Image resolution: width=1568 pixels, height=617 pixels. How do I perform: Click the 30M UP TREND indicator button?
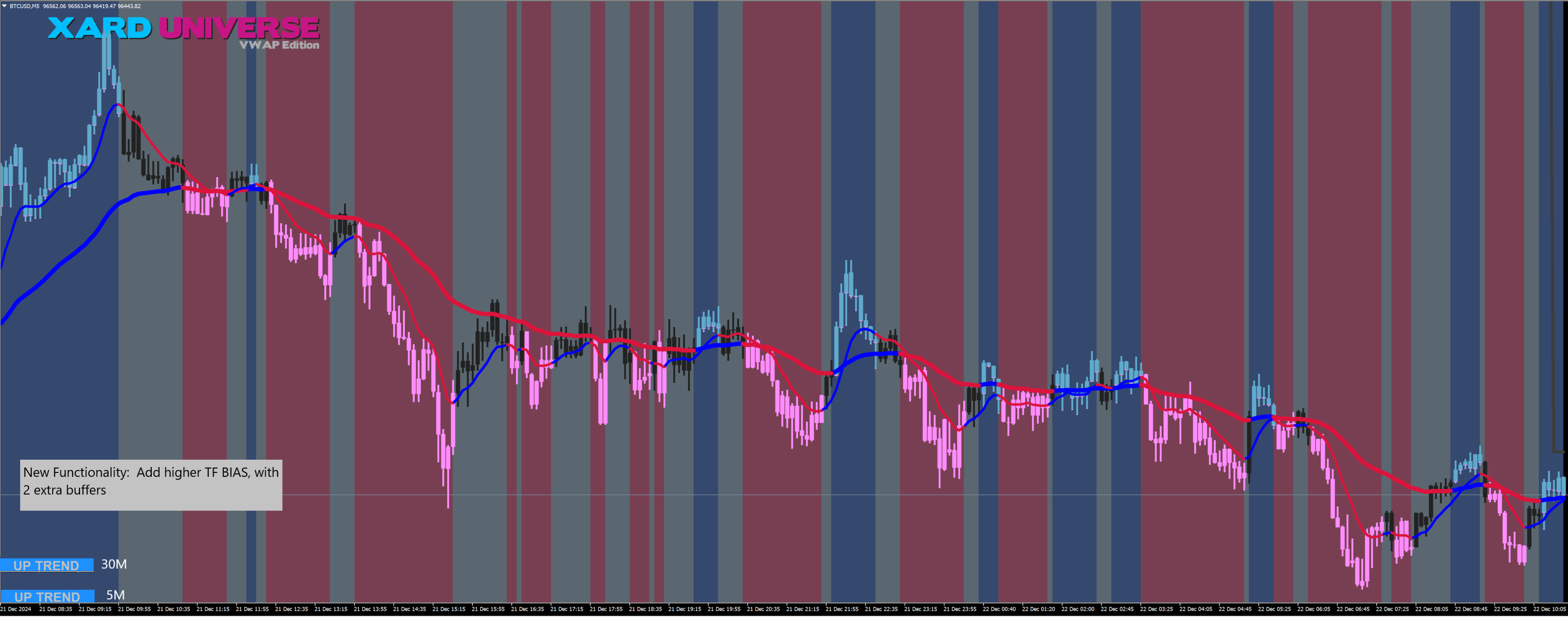point(46,565)
